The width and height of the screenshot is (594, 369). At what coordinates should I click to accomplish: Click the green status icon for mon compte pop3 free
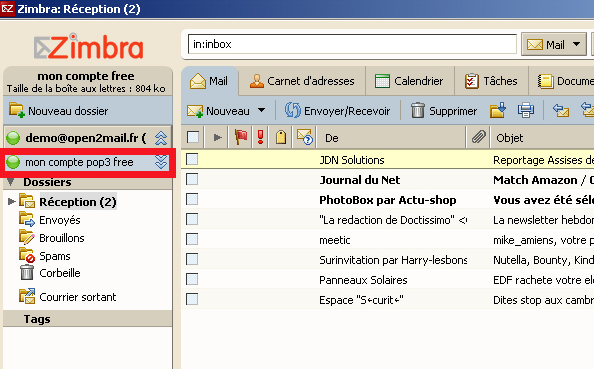[13, 162]
